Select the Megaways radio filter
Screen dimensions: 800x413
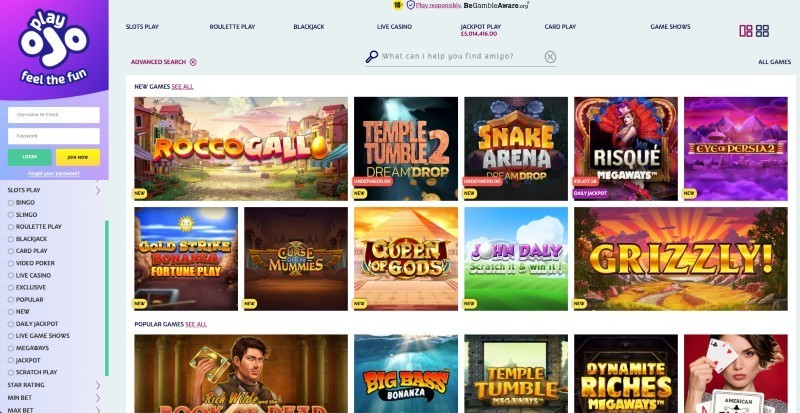coord(11,348)
